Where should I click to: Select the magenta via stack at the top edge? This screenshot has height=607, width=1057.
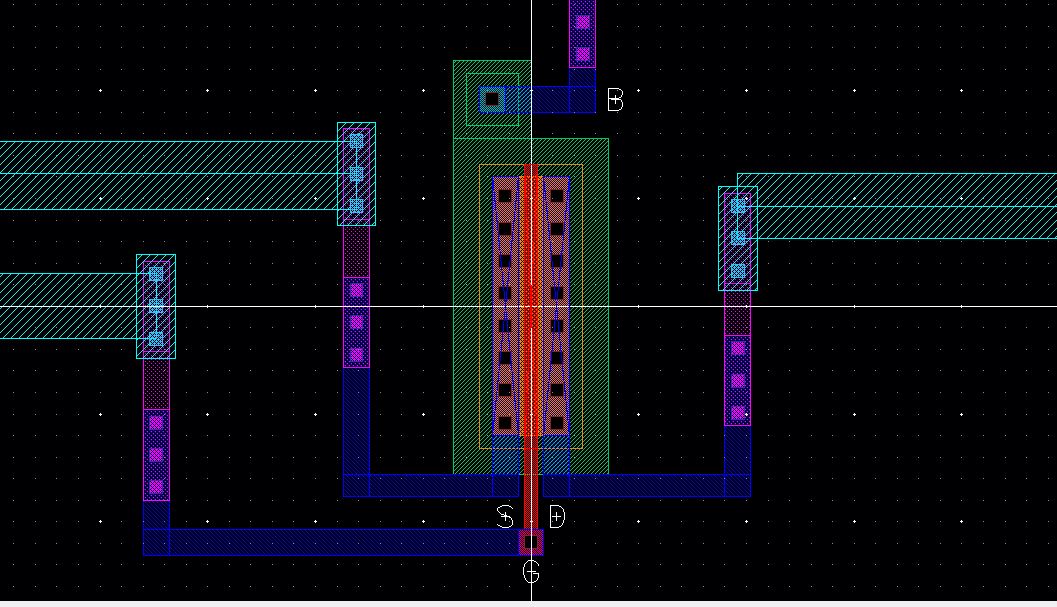(x=582, y=34)
